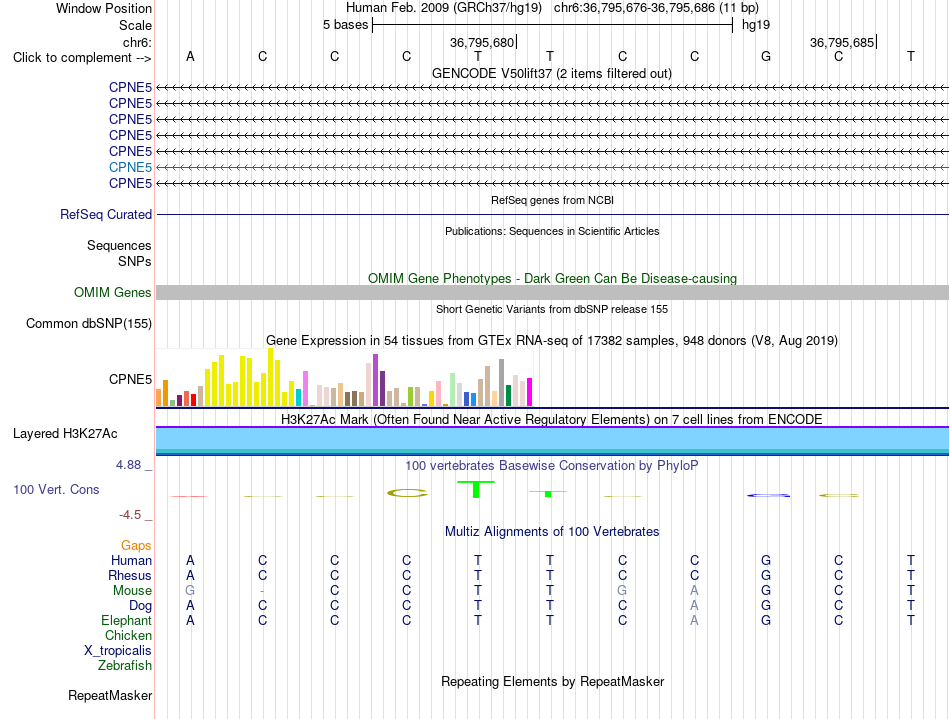Open 'Short Genetic Variants from dbSNP release 155'
The width and height of the screenshot is (950, 719).
(552, 309)
